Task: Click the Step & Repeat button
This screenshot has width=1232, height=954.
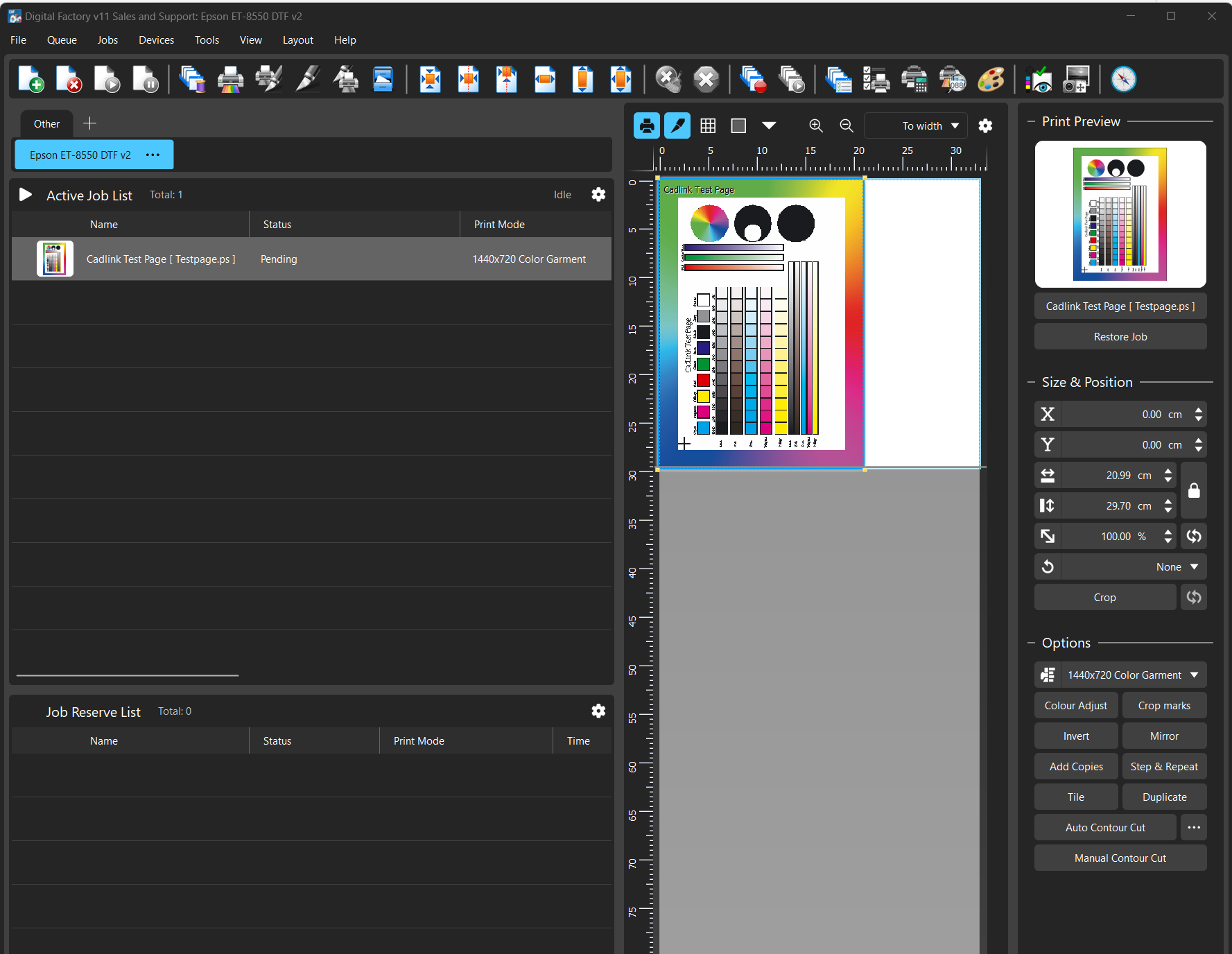Action: (1164, 766)
